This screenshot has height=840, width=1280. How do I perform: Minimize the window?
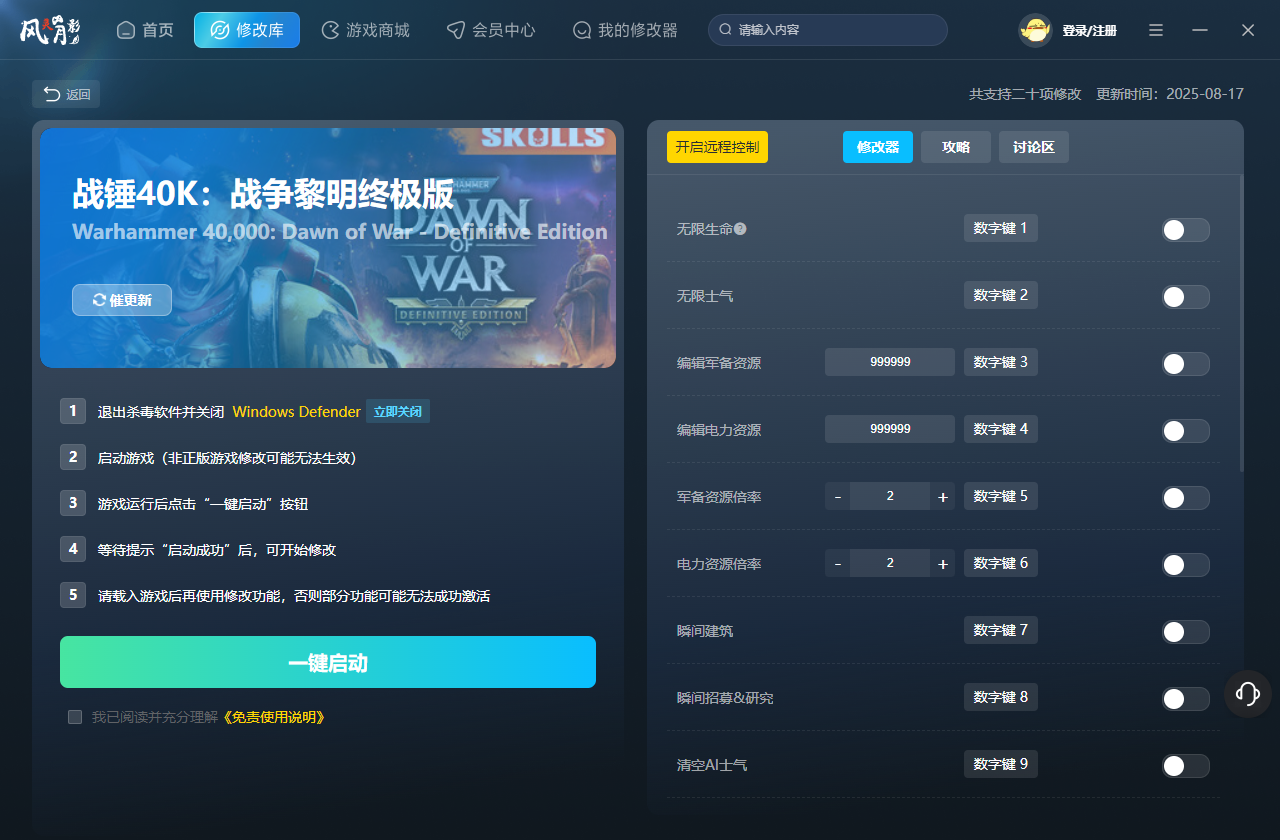pyautogui.click(x=1200, y=30)
